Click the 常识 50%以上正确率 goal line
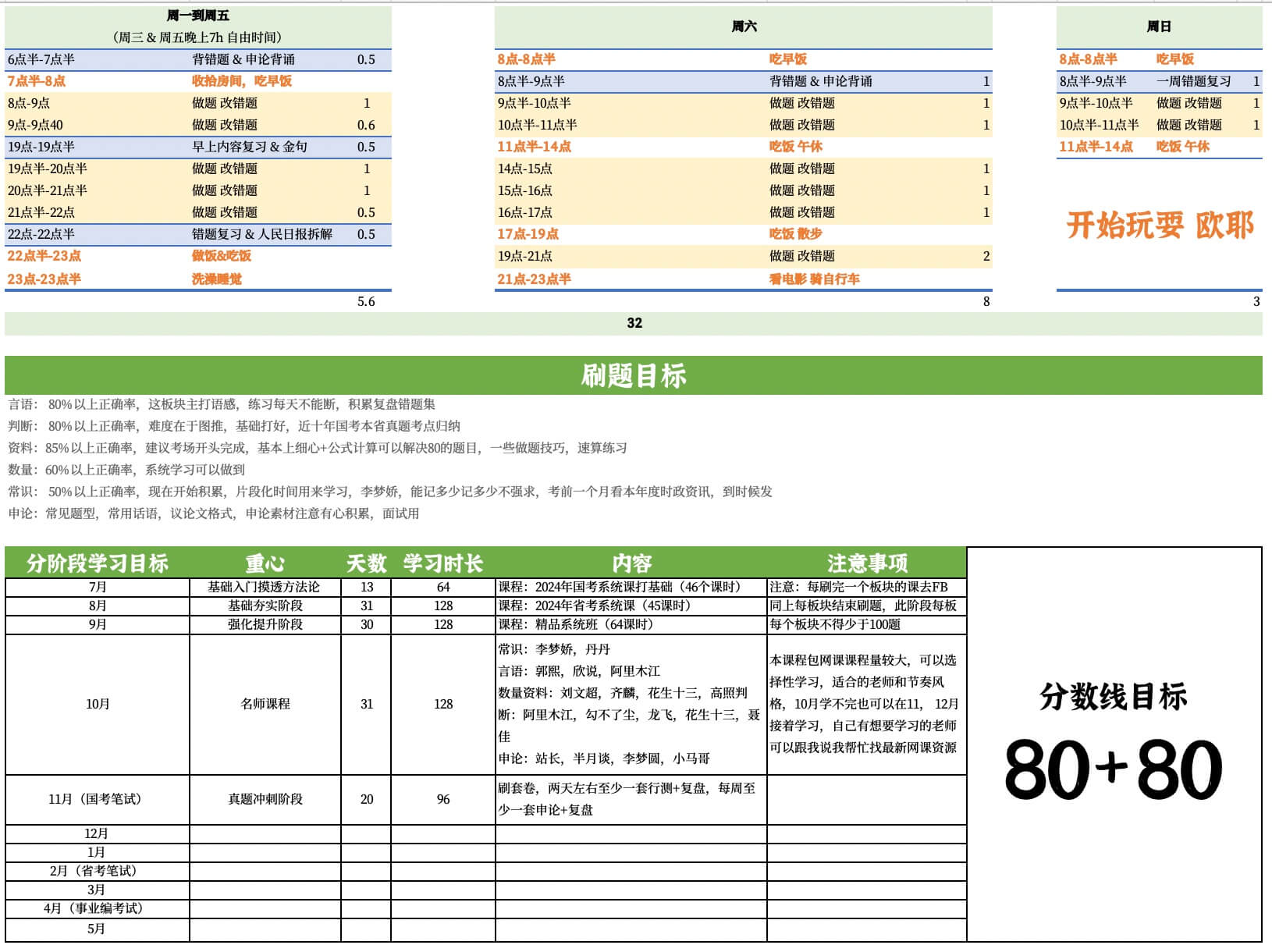 (390, 492)
